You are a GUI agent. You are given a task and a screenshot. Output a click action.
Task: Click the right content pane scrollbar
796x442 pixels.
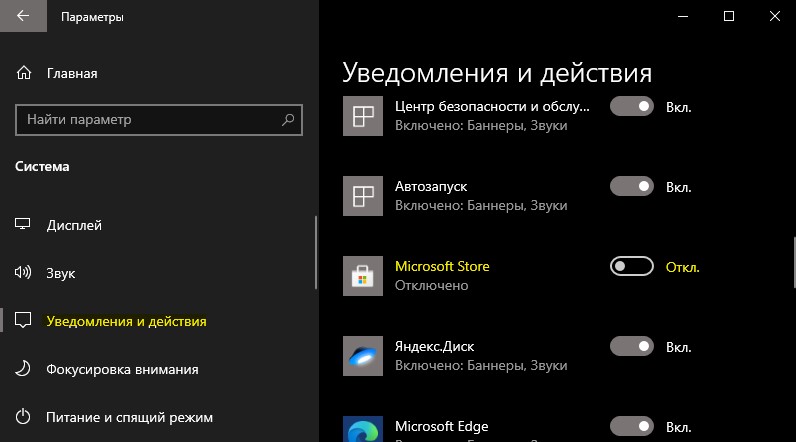click(794, 262)
